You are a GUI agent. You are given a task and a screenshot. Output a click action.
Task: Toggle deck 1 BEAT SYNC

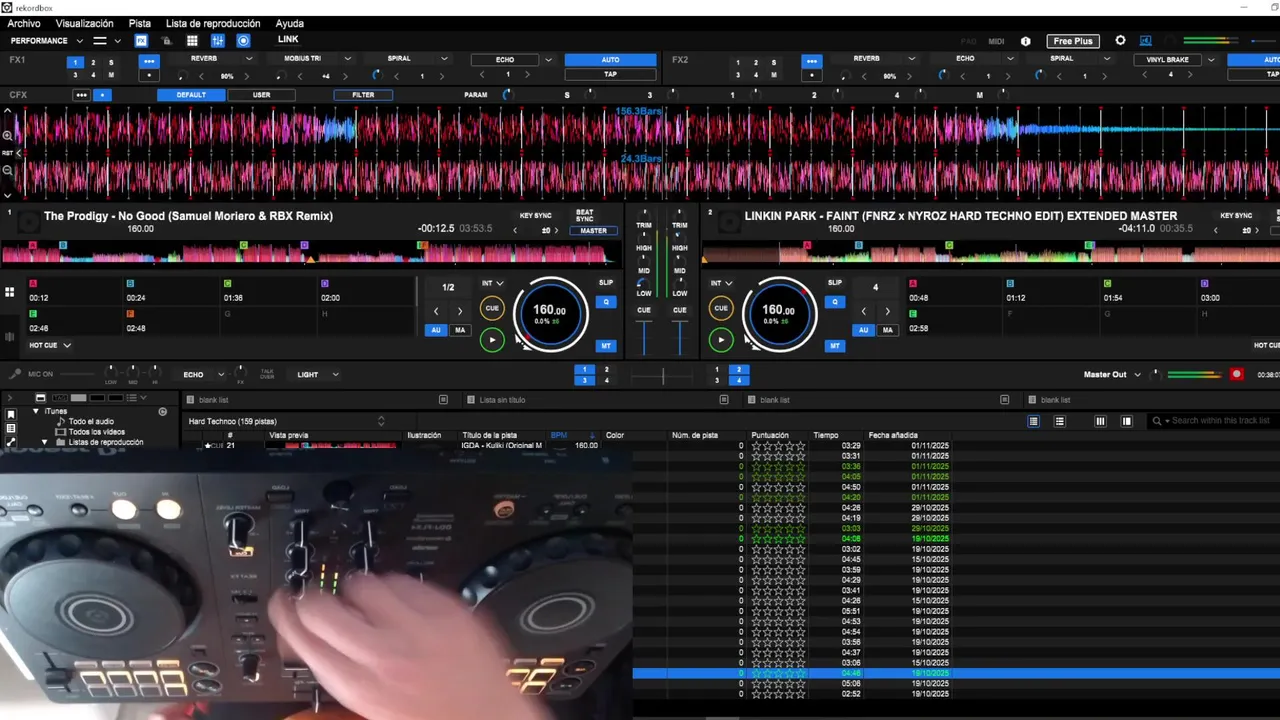(x=584, y=215)
